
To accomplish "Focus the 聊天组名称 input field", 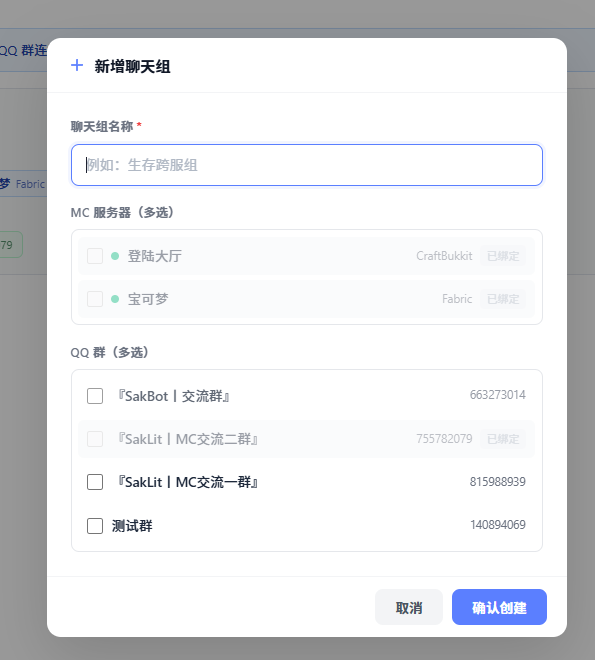I will [x=307, y=165].
